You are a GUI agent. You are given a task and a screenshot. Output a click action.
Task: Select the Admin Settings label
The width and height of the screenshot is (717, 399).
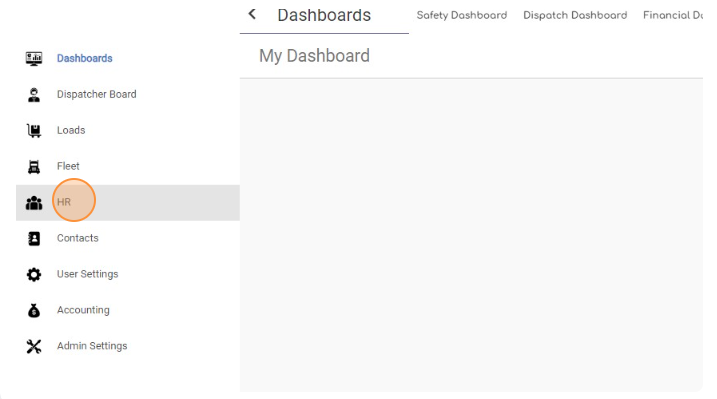(x=92, y=346)
